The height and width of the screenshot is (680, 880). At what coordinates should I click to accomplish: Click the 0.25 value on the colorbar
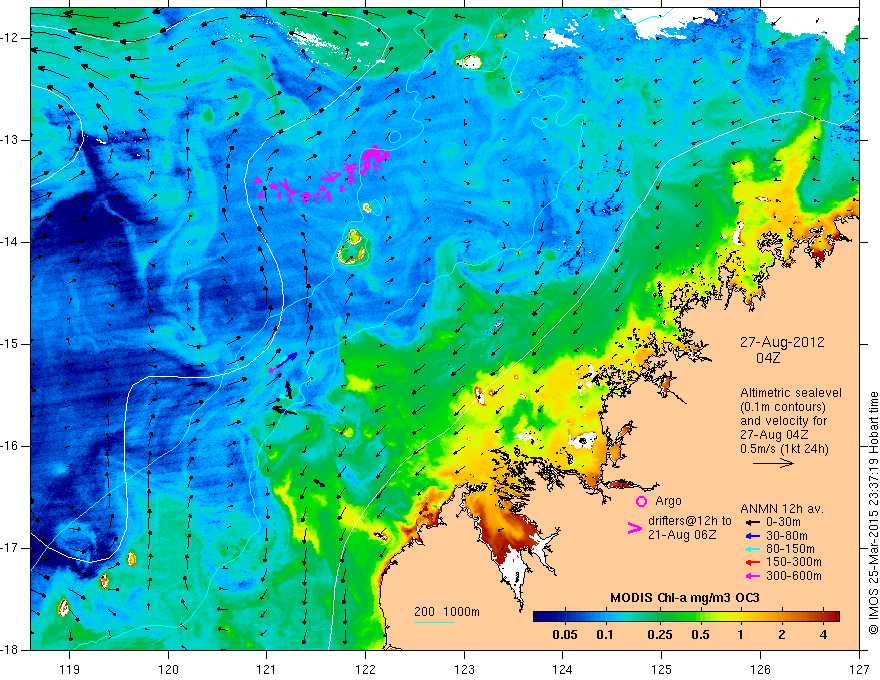pyautogui.click(x=659, y=635)
